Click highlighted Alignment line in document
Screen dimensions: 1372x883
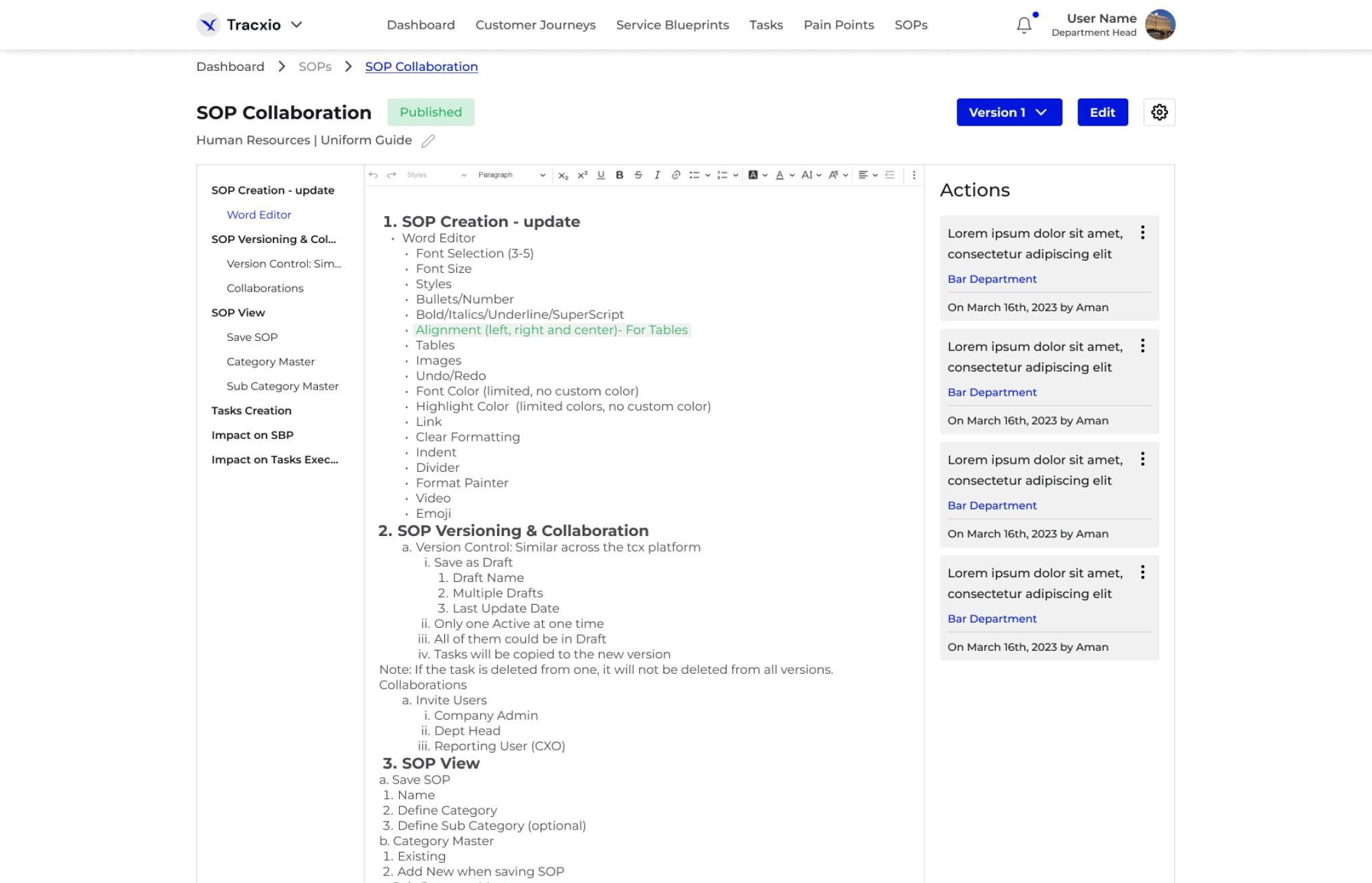coord(552,330)
